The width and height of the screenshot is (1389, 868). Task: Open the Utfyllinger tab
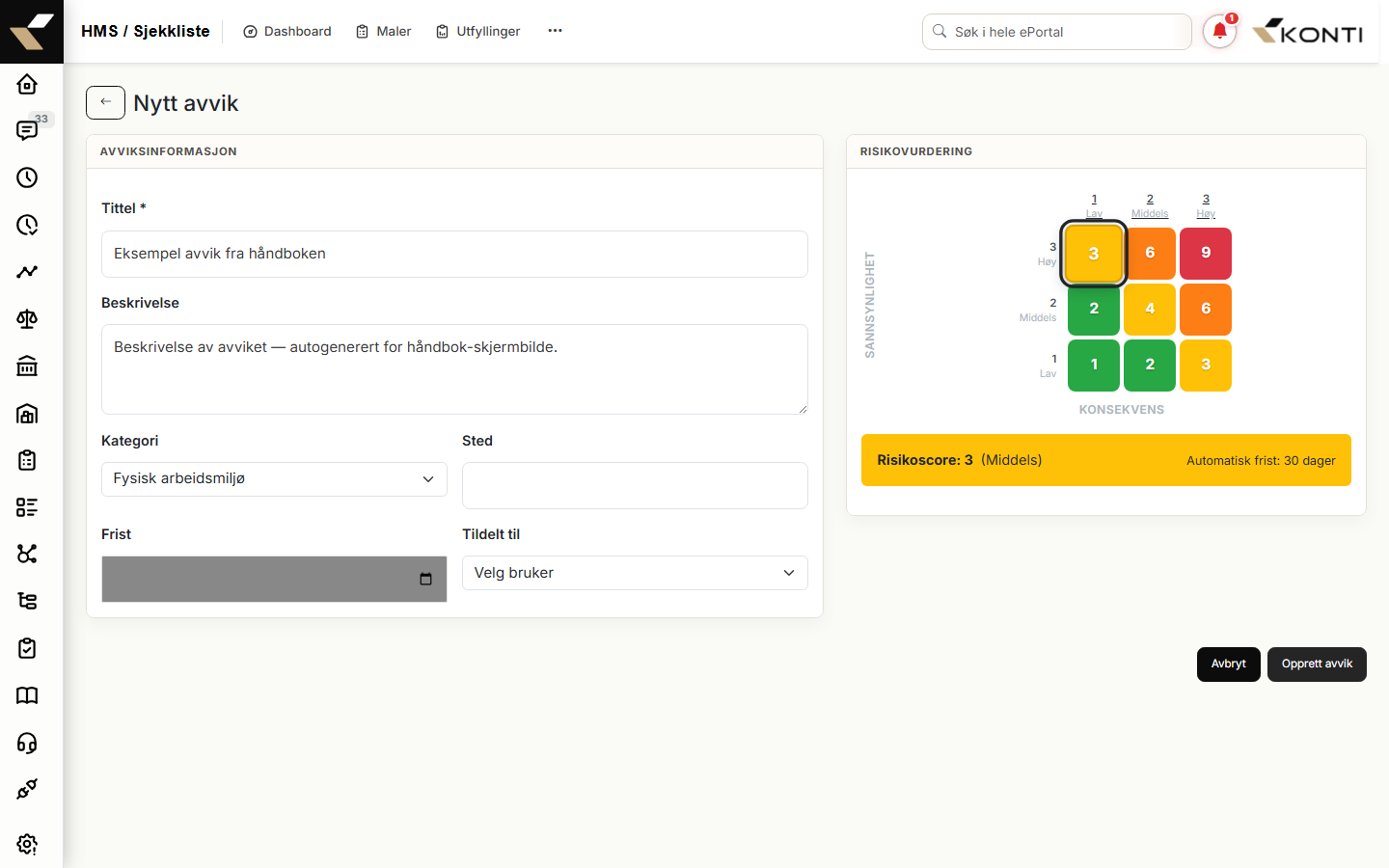coord(478,32)
